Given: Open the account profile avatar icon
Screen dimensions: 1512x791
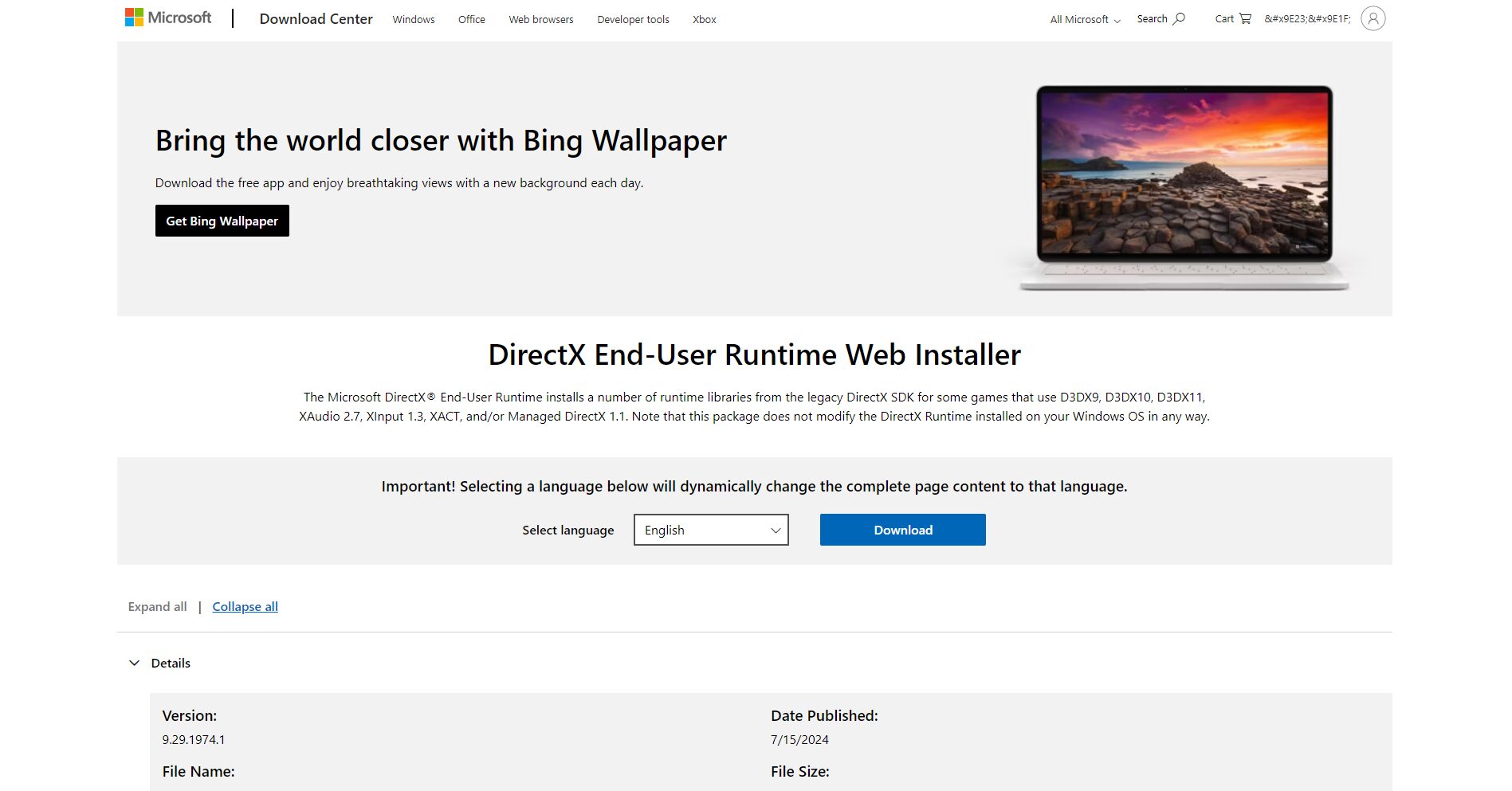Looking at the screenshot, I should (1373, 18).
